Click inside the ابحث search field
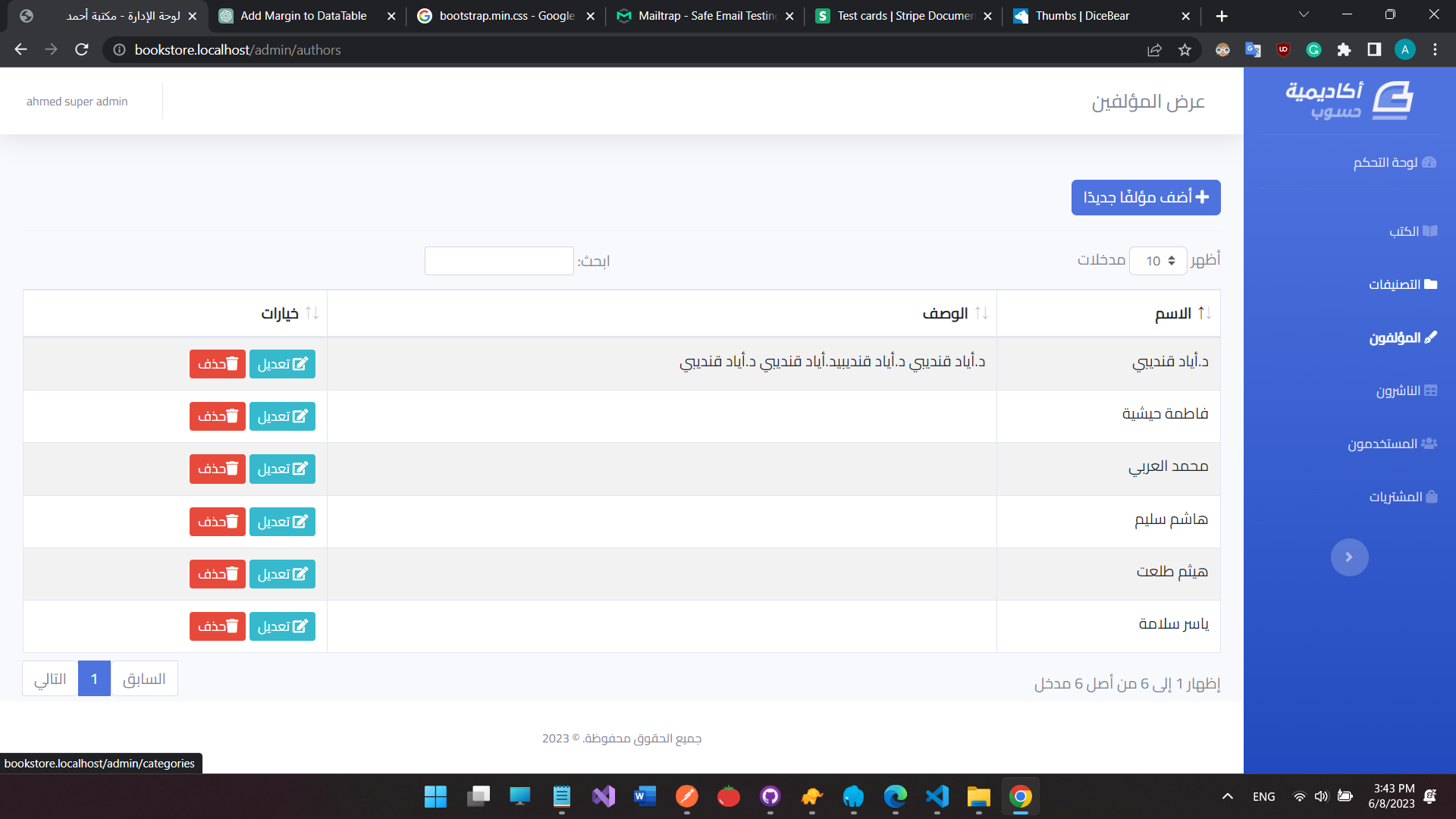The image size is (1456, 819). (x=499, y=260)
